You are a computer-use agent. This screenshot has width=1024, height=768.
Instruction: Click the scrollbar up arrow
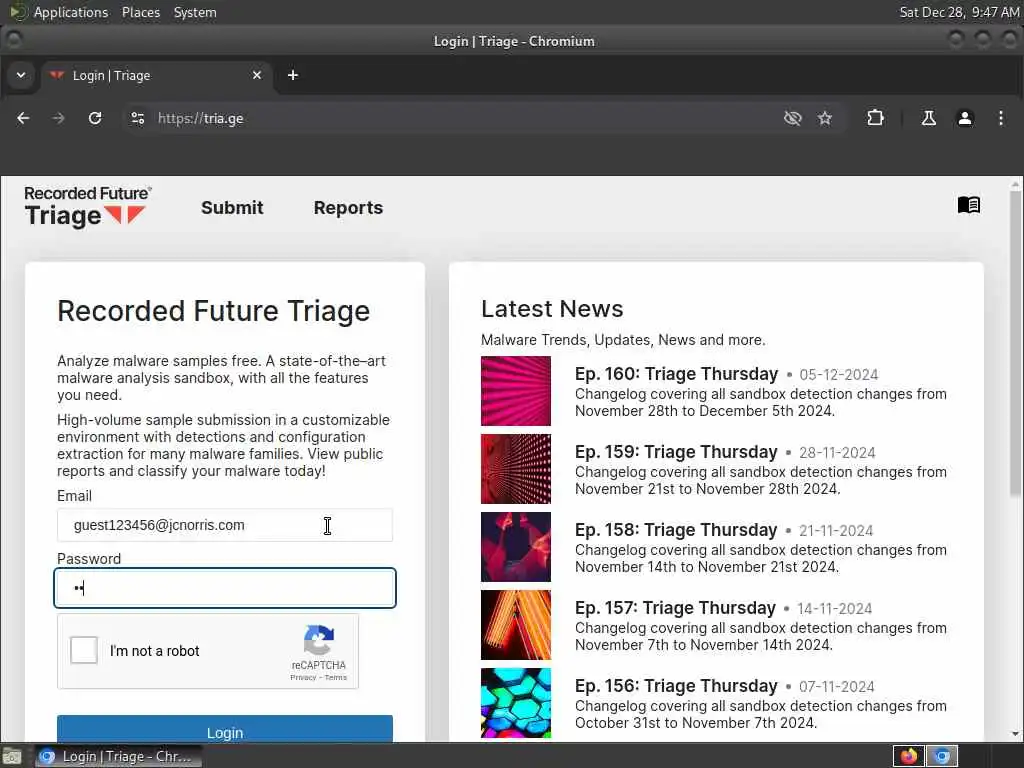pos(1015,184)
